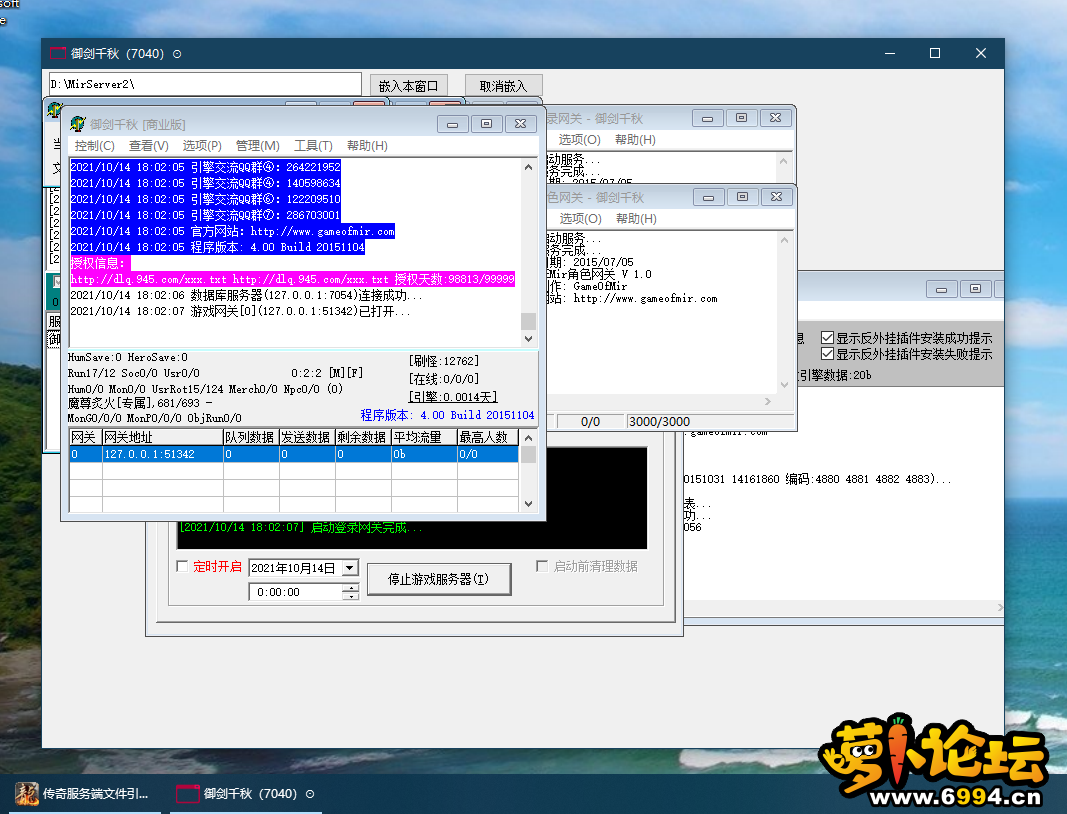
Task: Minimize the 御剑千秋 [商业版] window
Action: [453, 124]
